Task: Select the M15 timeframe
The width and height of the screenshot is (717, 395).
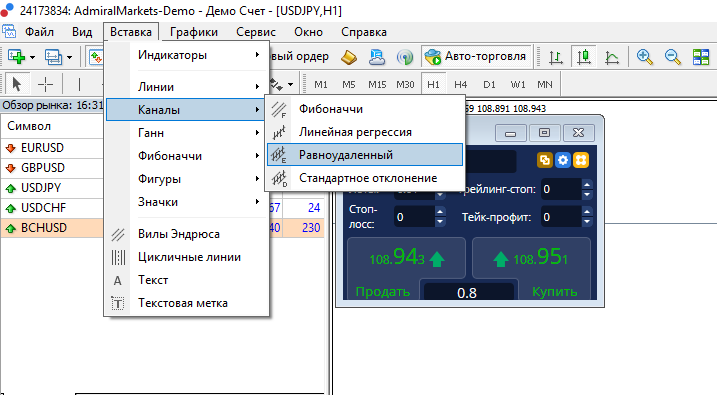Action: click(377, 85)
